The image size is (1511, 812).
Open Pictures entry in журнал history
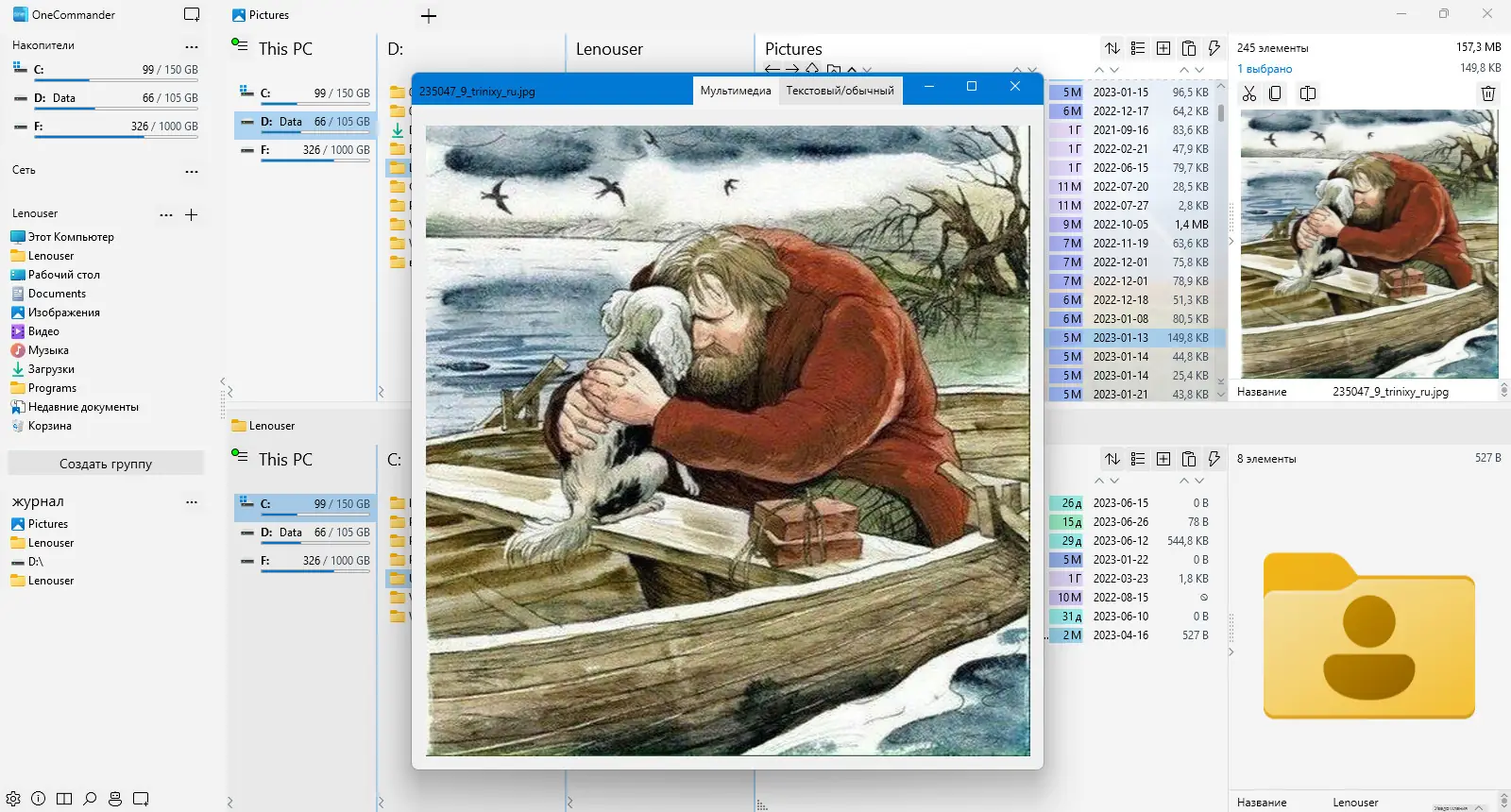[x=40, y=524]
